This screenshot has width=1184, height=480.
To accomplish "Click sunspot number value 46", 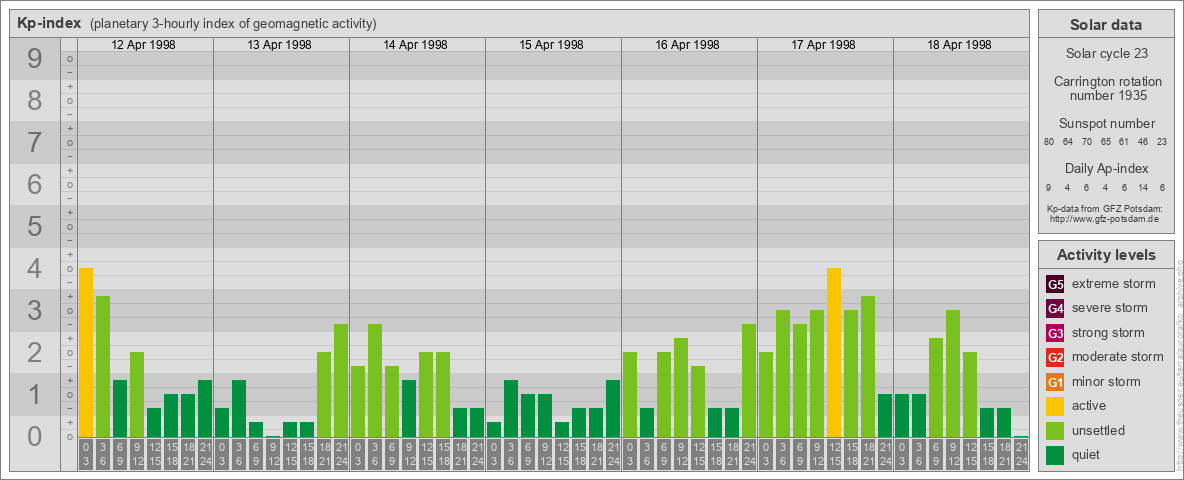I will [x=1143, y=142].
